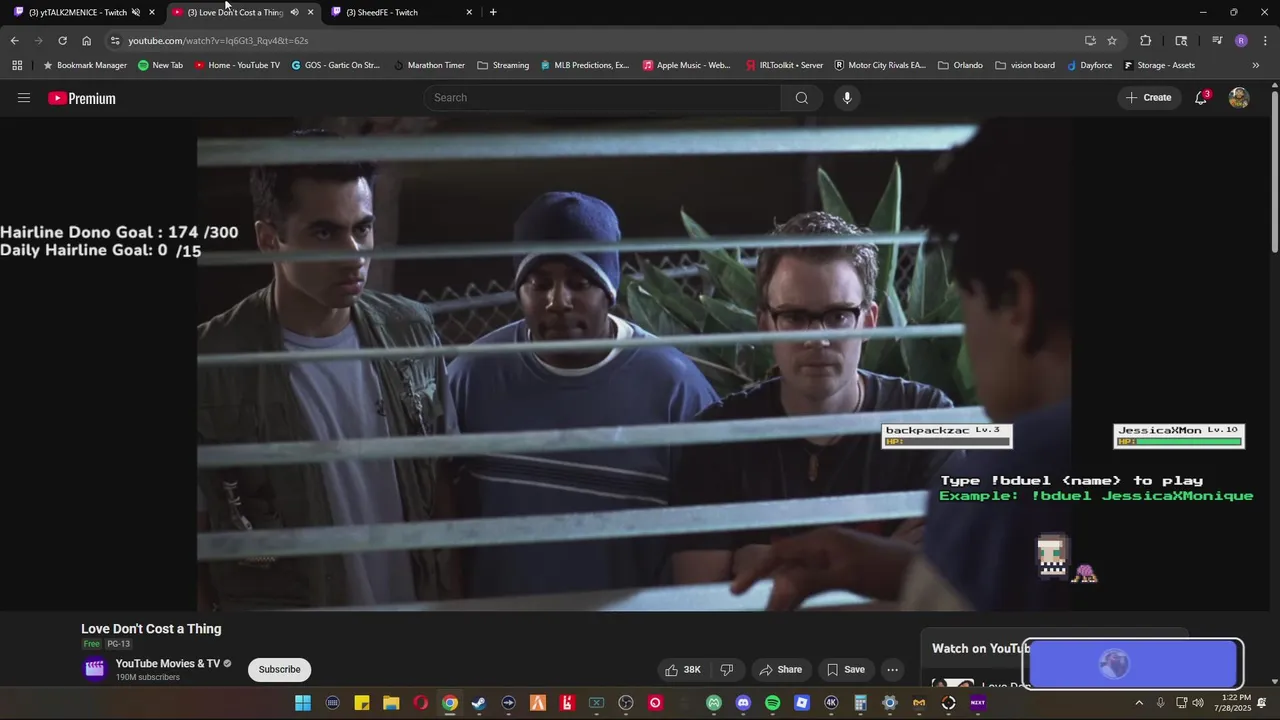Open the Dayforce bookmark
The height and width of the screenshot is (720, 1280).
coord(1089,65)
